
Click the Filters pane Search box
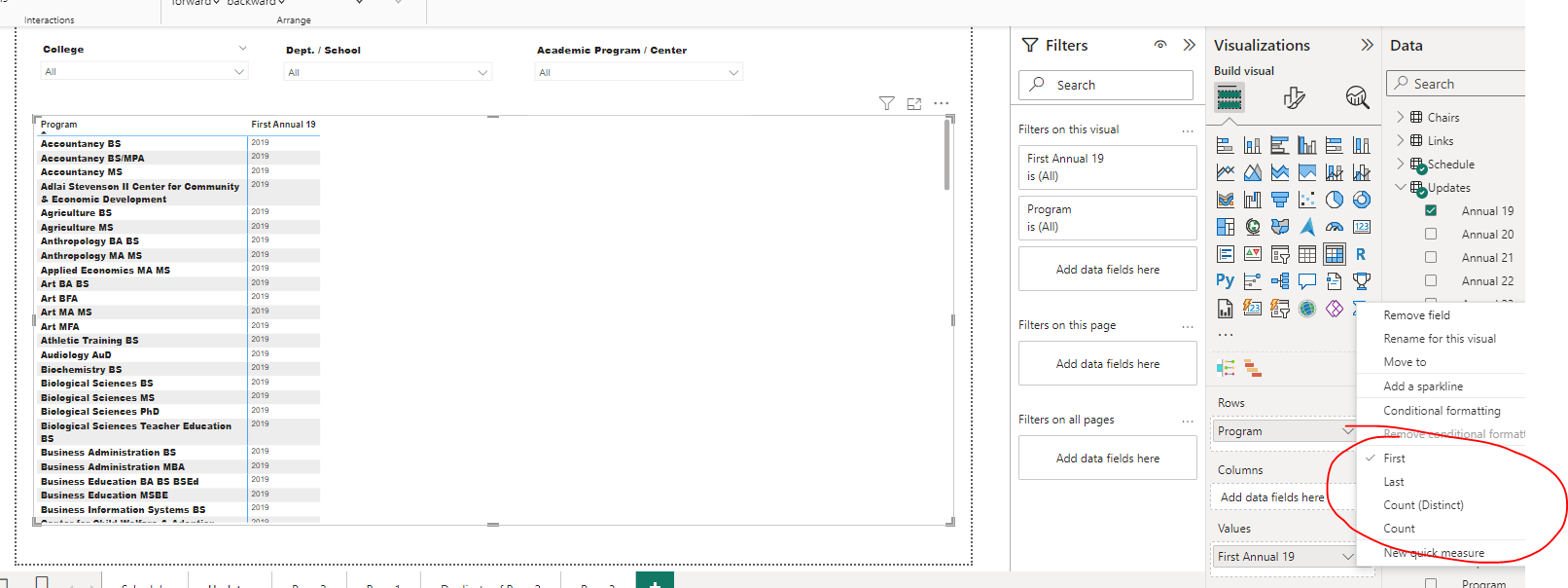[1106, 86]
